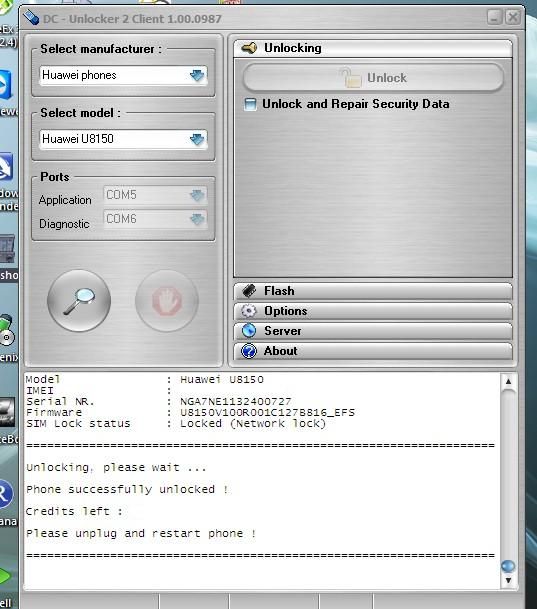Enable Unlock and Repair Security Data checkbox
The width and height of the screenshot is (537, 609).
tap(250, 104)
